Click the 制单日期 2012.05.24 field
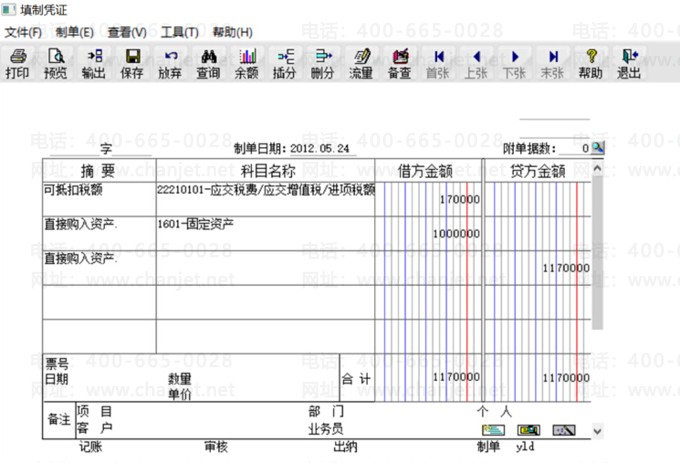The height and width of the screenshot is (463, 680). pos(323,149)
